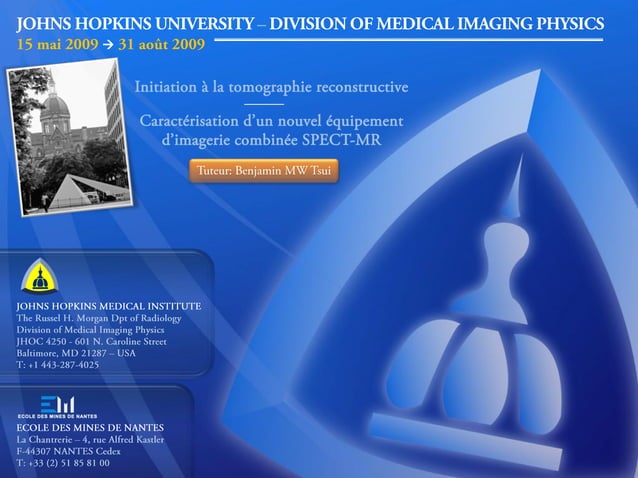This screenshot has height=478, width=638.
Task: Select The Russel H. Morgan Dpt of Radiology
Action: click(x=99, y=318)
